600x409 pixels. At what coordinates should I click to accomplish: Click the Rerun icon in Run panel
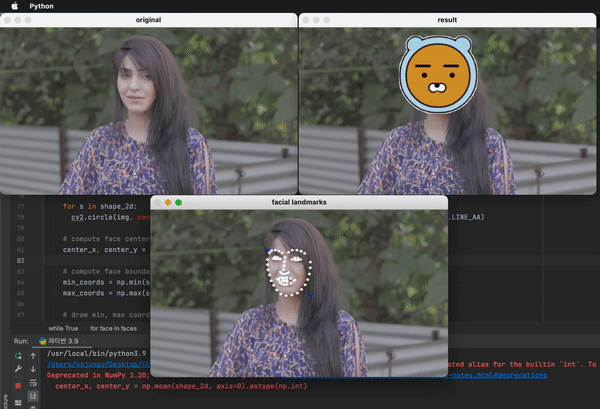(18, 356)
